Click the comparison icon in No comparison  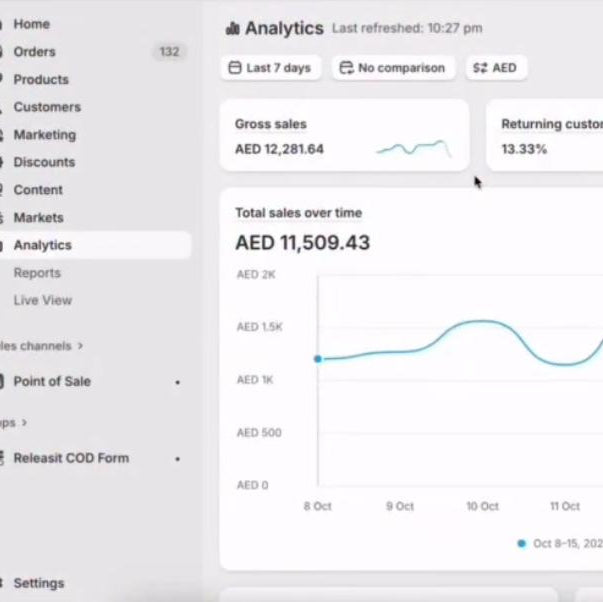point(346,68)
